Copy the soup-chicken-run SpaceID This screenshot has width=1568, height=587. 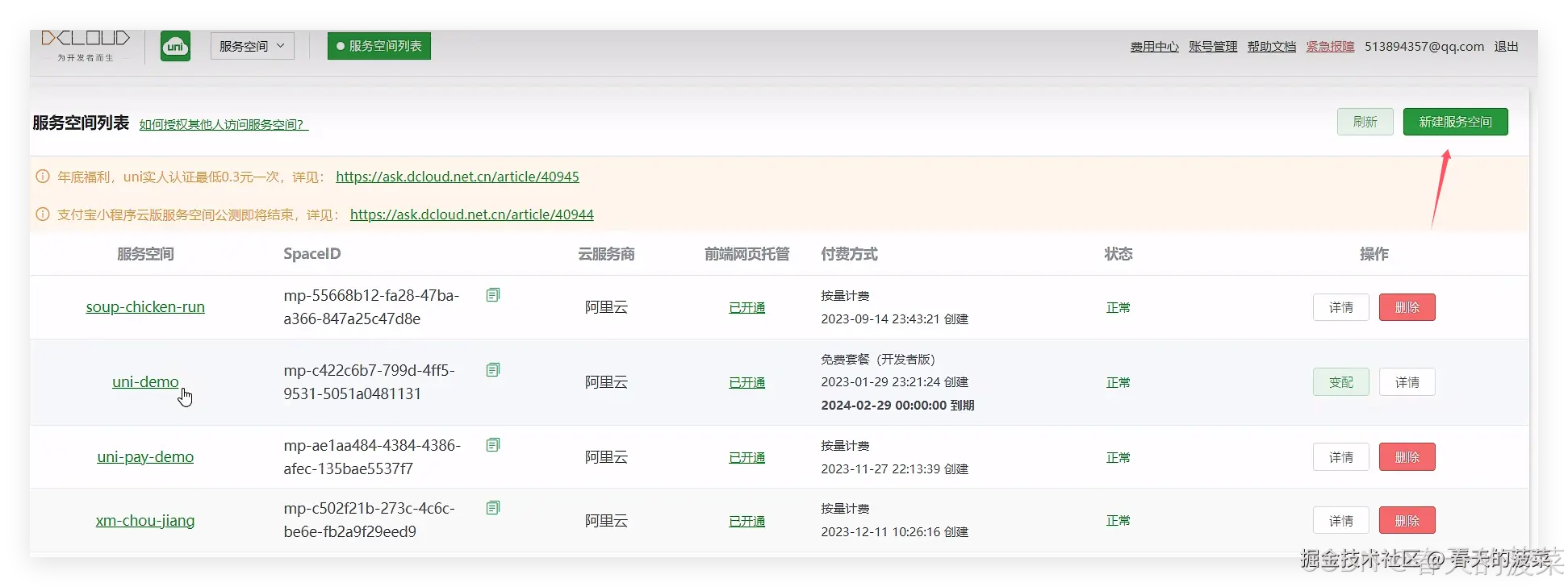point(493,295)
